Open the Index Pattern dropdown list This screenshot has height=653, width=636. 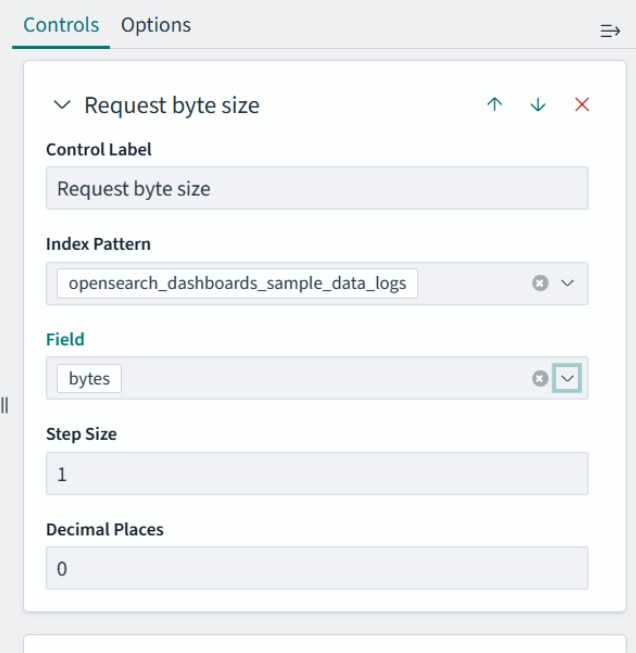click(x=567, y=283)
